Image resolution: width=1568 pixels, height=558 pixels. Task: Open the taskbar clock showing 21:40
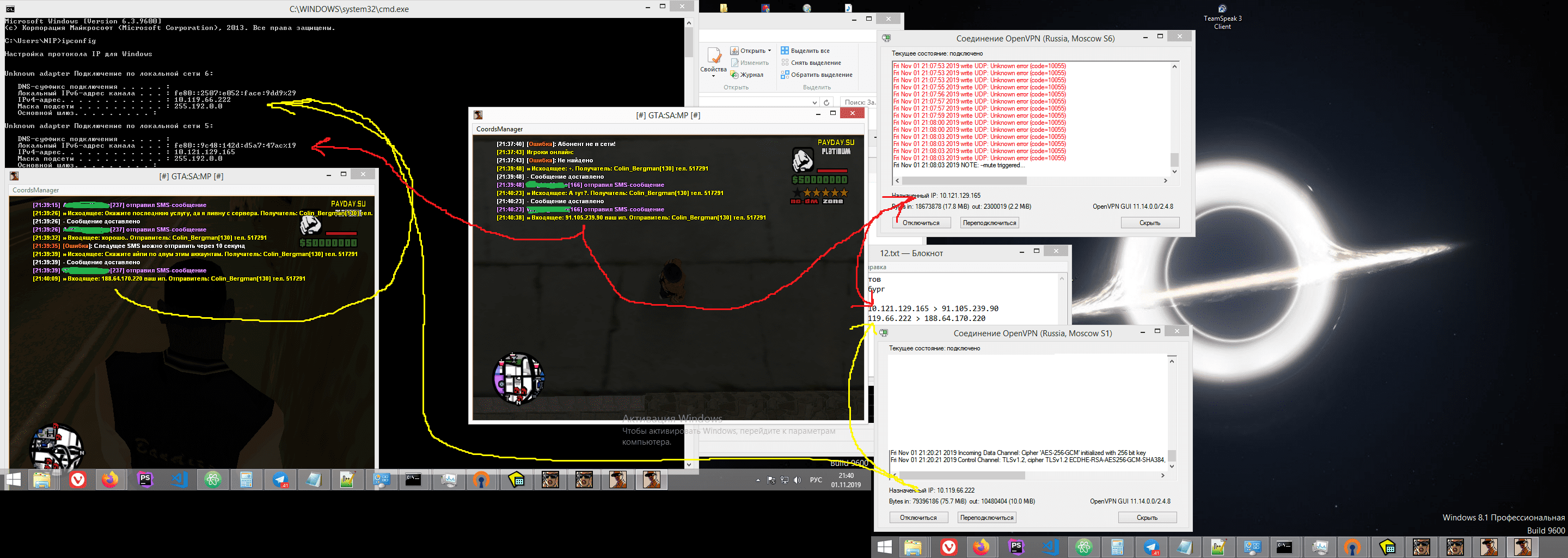pos(846,480)
